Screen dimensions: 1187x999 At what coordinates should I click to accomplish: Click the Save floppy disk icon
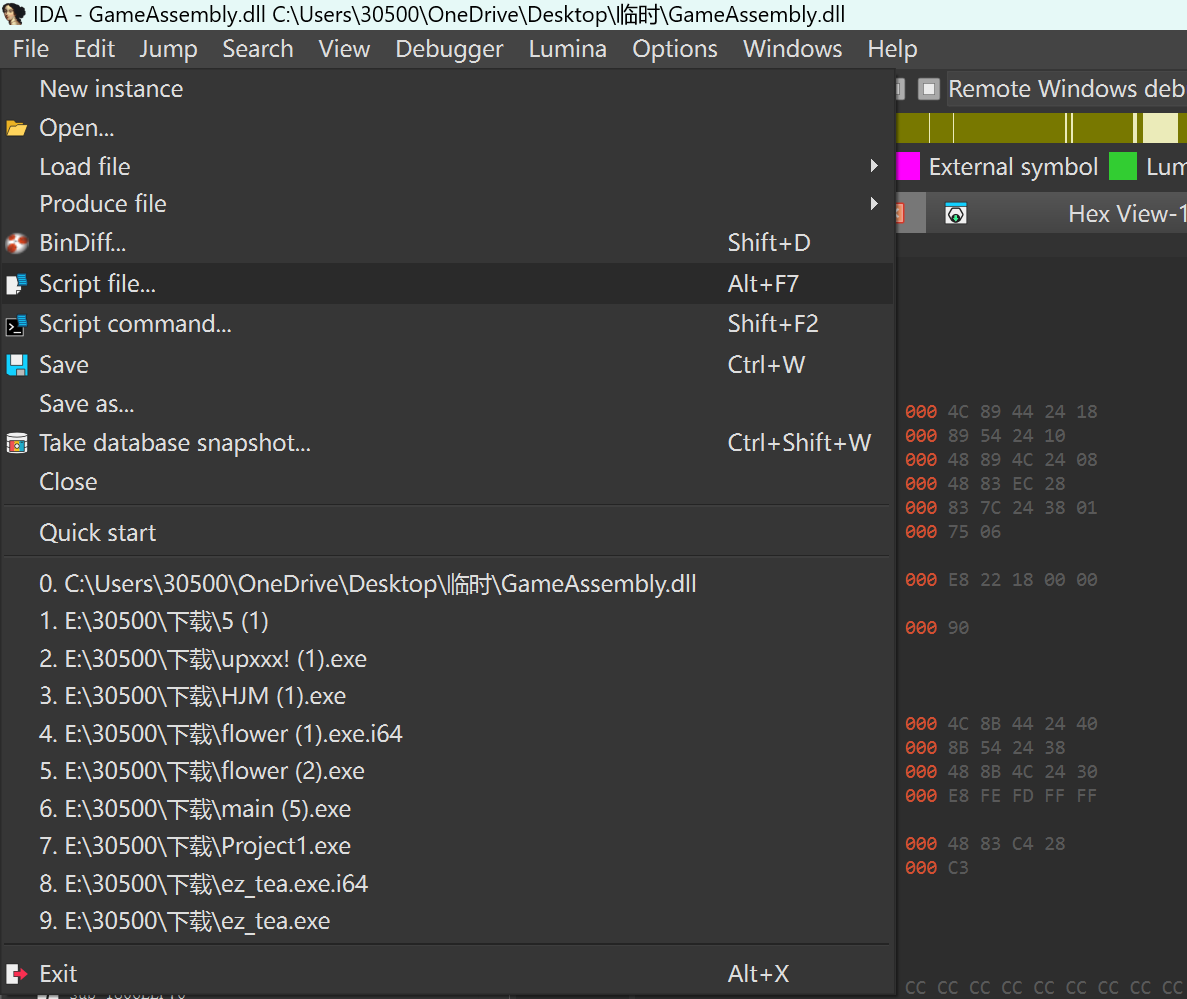click(17, 365)
